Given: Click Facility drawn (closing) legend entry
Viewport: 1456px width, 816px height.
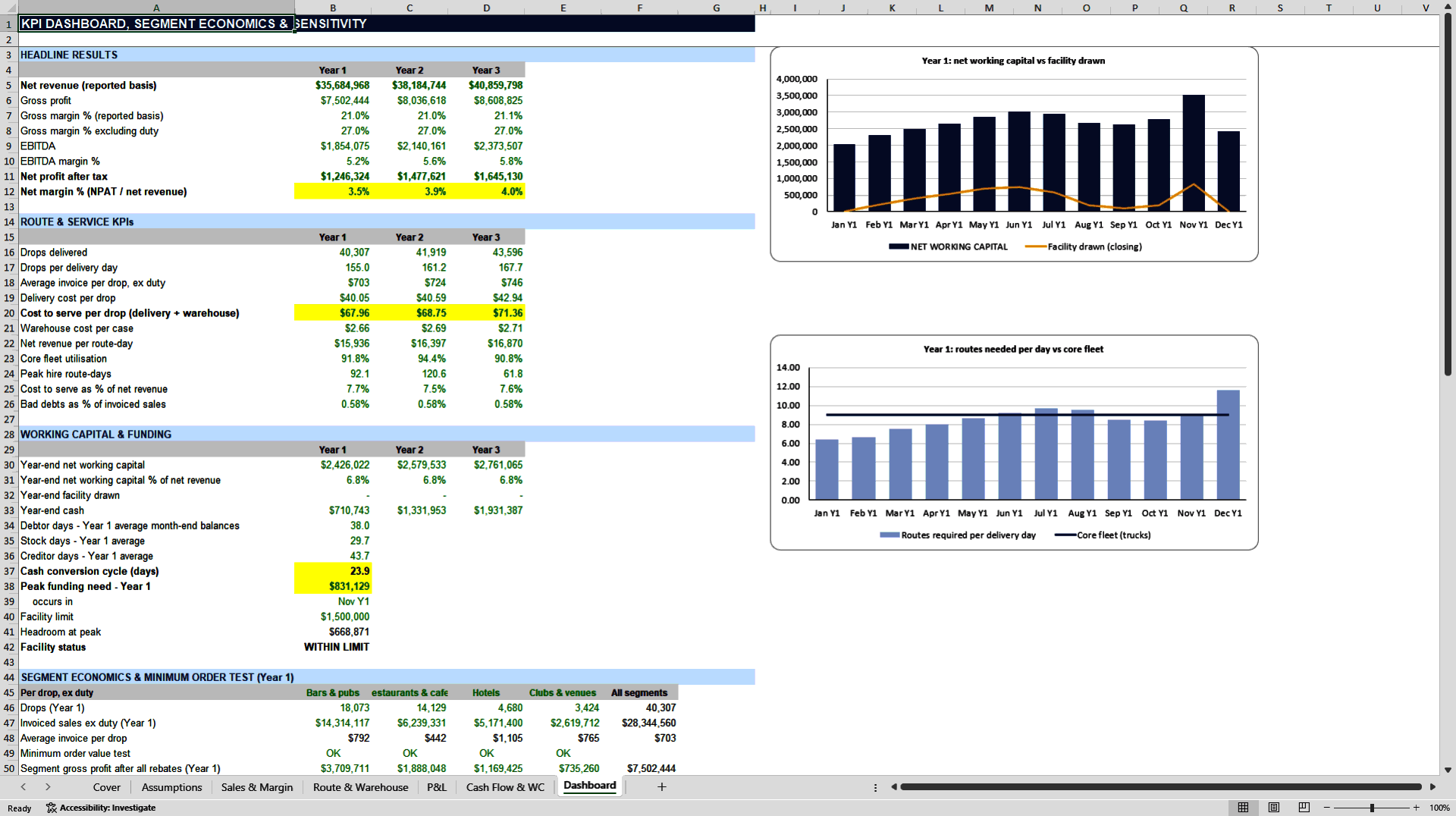Looking at the screenshot, I should (x=1083, y=246).
